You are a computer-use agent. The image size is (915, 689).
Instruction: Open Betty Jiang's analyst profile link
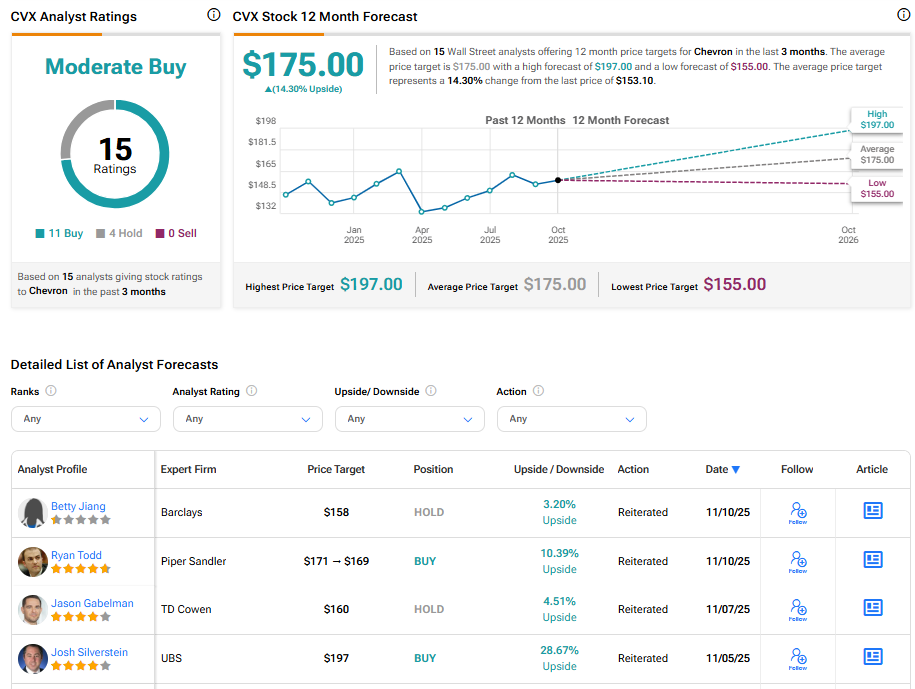[x=78, y=506]
